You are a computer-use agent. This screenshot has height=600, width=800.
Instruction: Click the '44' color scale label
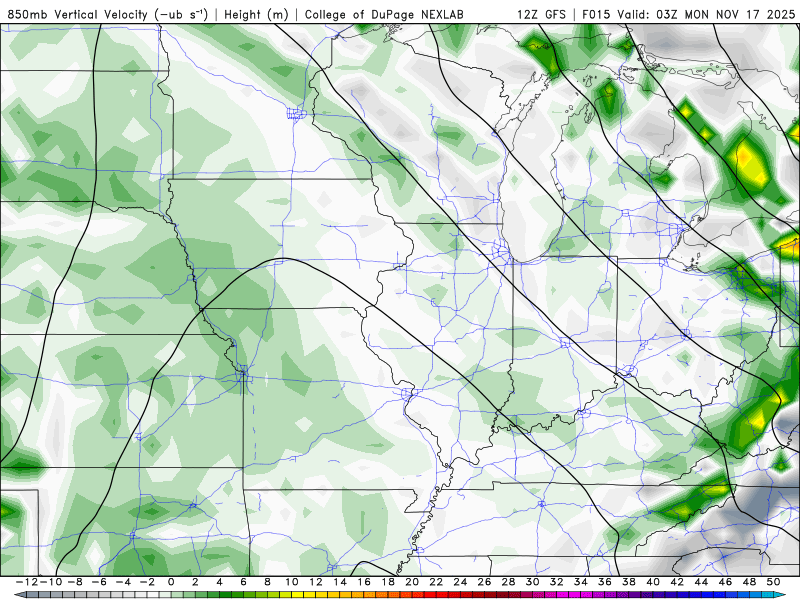[701, 582]
